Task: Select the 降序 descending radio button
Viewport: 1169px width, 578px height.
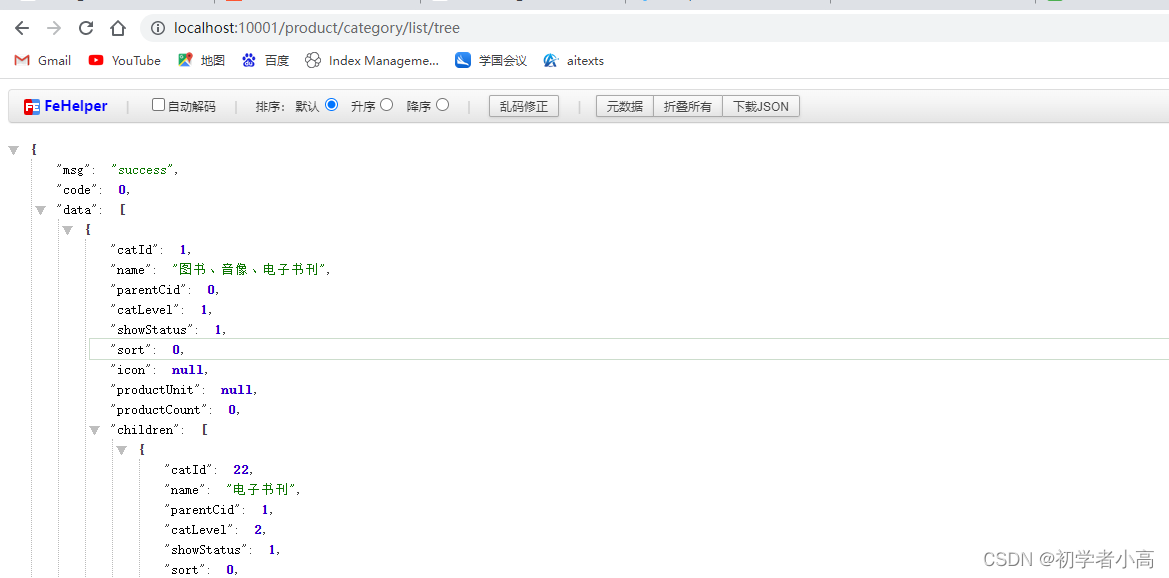Action: tap(443, 105)
